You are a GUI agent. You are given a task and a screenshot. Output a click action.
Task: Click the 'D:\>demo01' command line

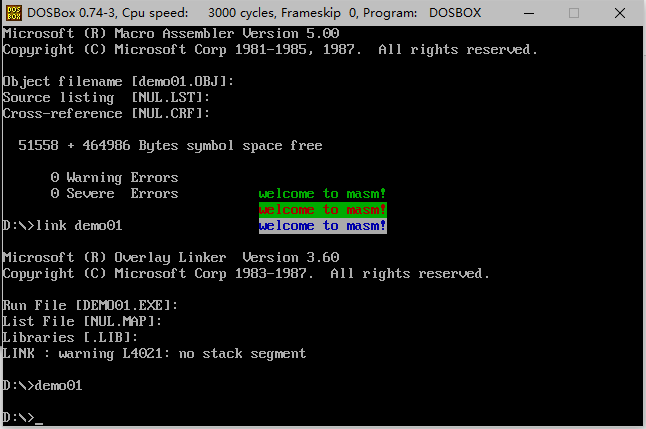point(42,386)
